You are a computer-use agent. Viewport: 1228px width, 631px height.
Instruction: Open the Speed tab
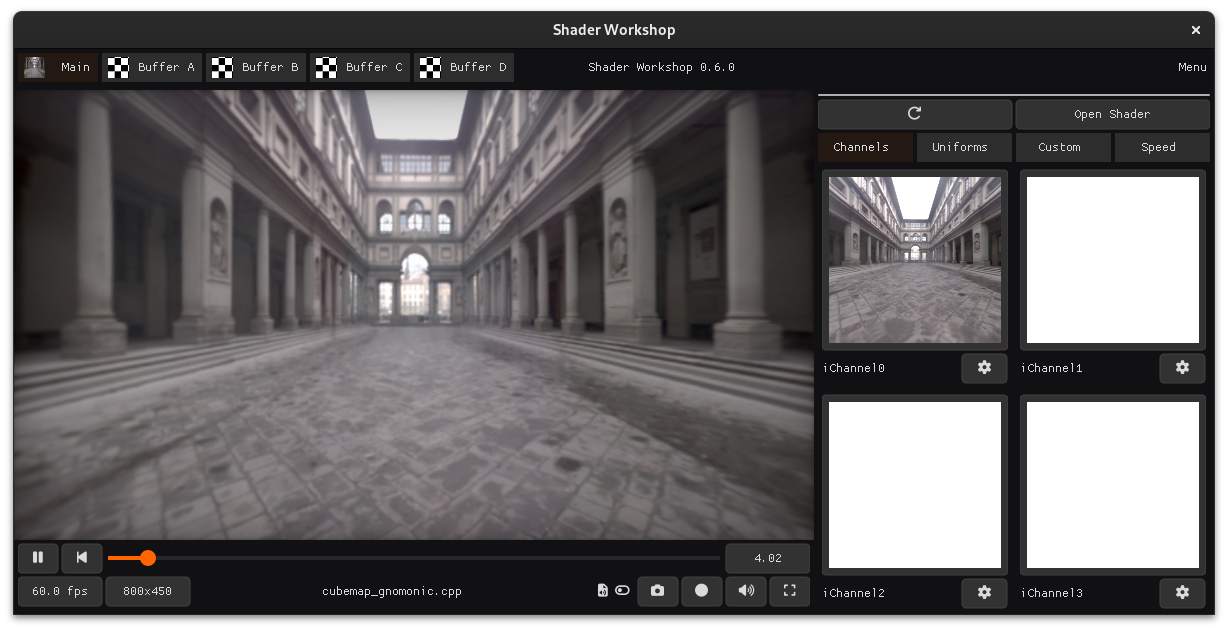[1162, 147]
